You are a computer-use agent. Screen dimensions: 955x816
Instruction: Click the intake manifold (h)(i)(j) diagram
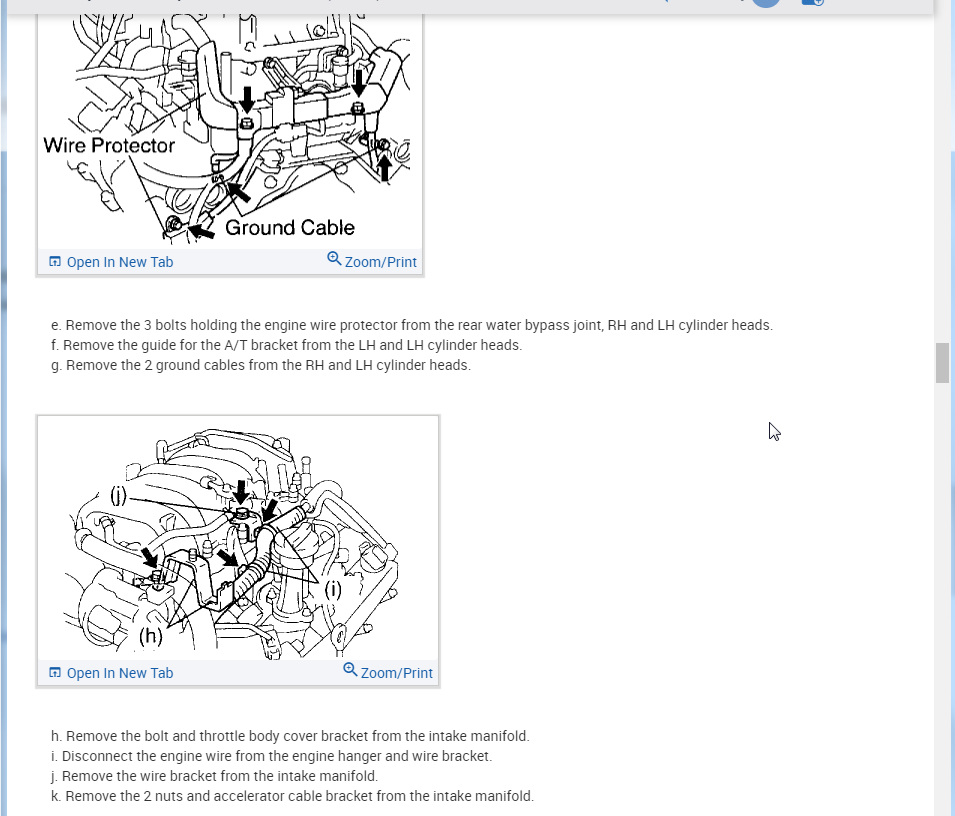click(x=238, y=538)
